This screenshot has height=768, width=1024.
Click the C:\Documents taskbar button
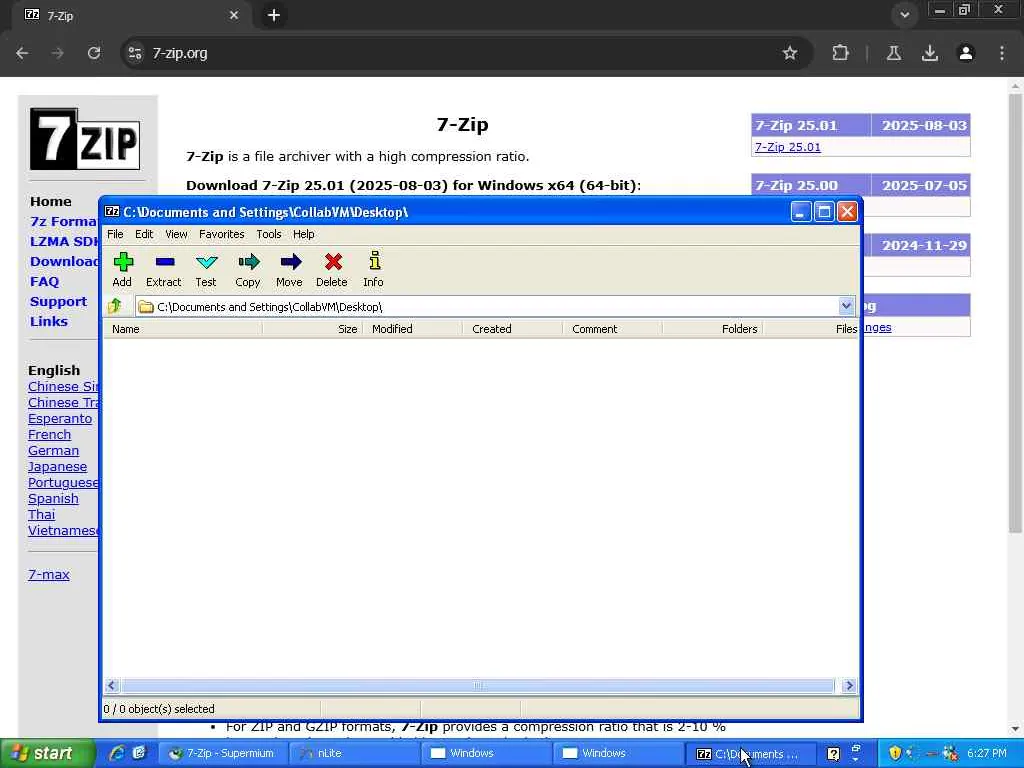pos(751,754)
